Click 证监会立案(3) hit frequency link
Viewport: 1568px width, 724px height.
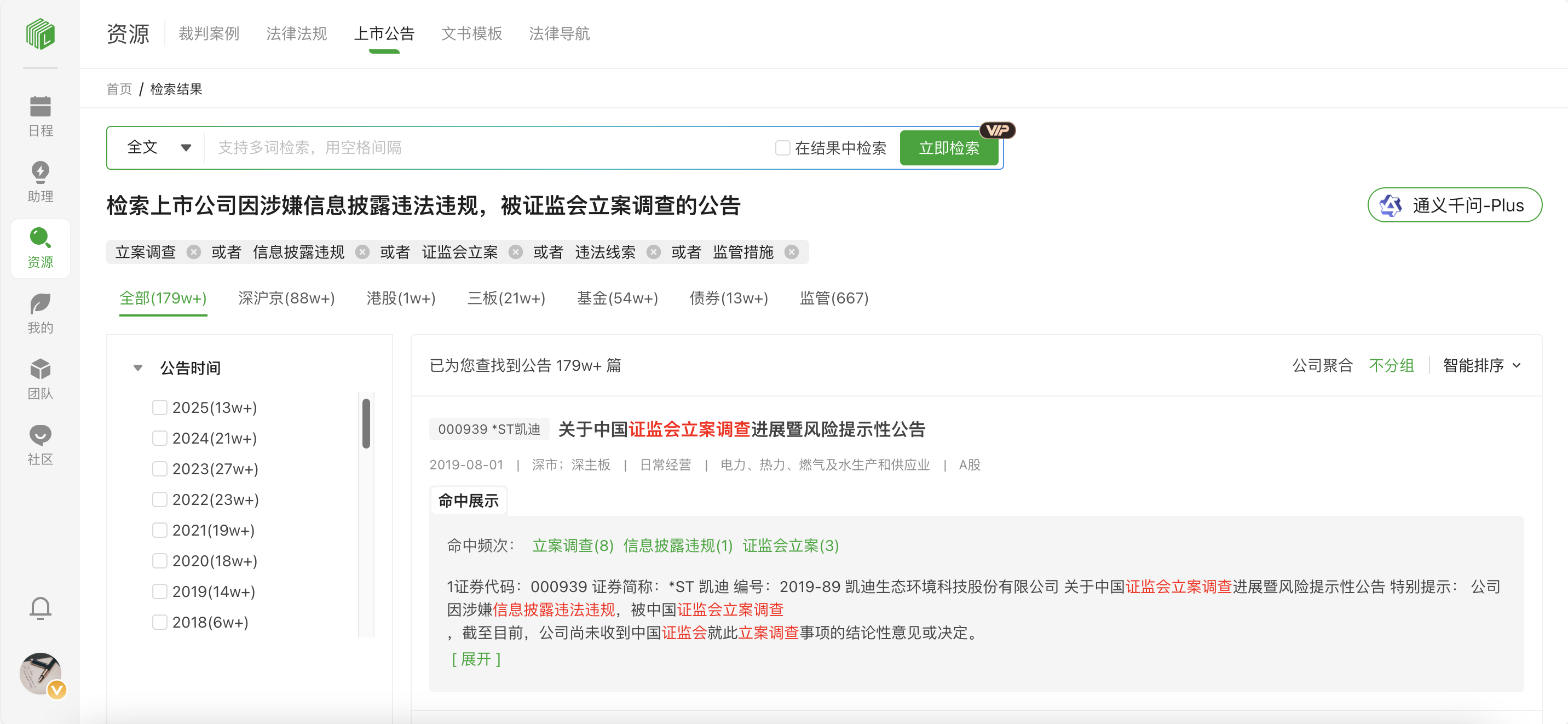click(791, 545)
